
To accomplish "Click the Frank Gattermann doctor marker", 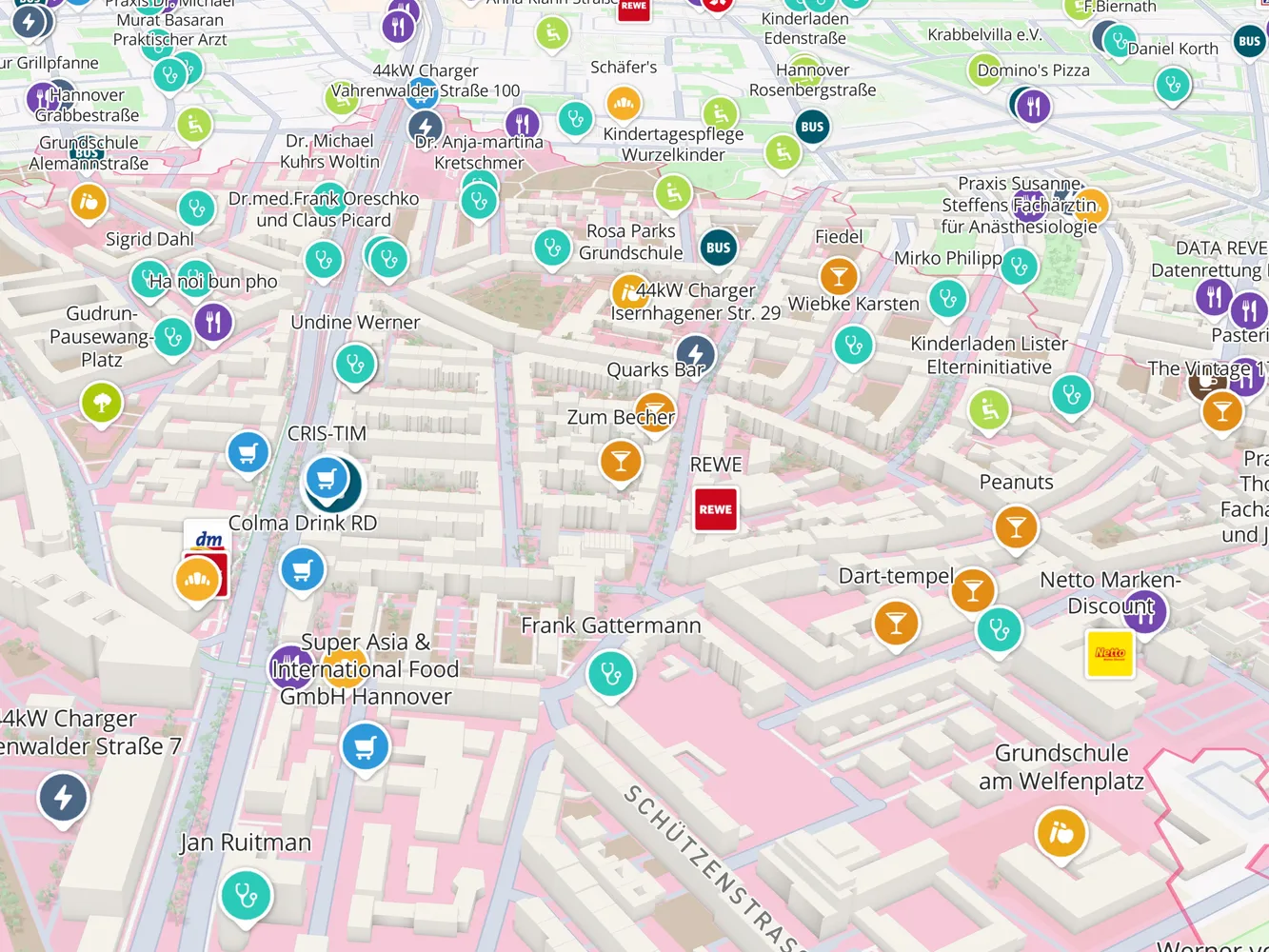I will pyautogui.click(x=611, y=674).
